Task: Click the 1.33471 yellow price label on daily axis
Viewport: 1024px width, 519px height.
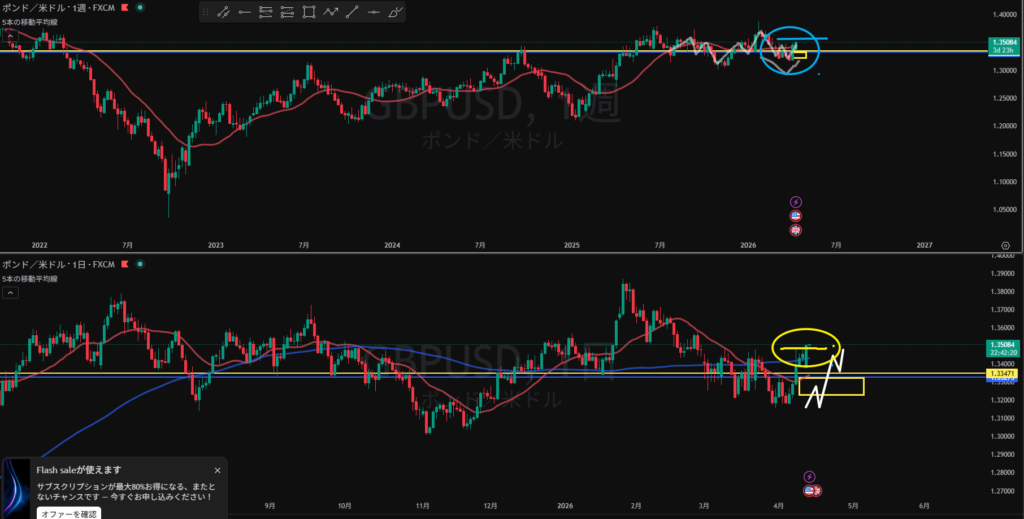Action: [1003, 373]
